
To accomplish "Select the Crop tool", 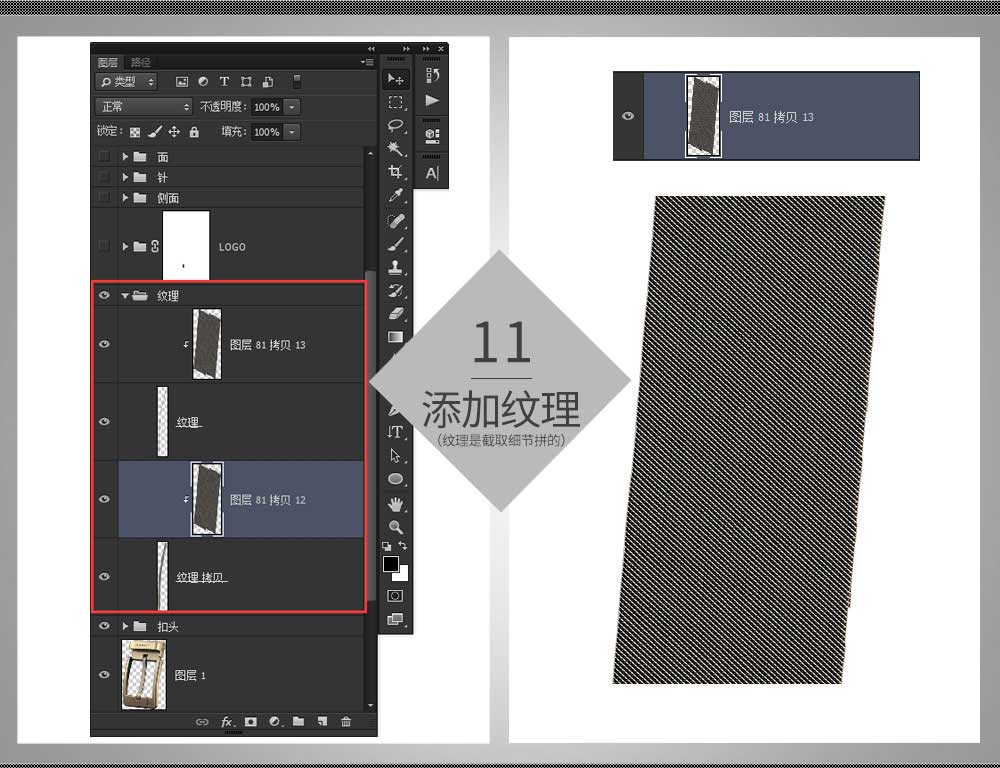I will pos(395,172).
